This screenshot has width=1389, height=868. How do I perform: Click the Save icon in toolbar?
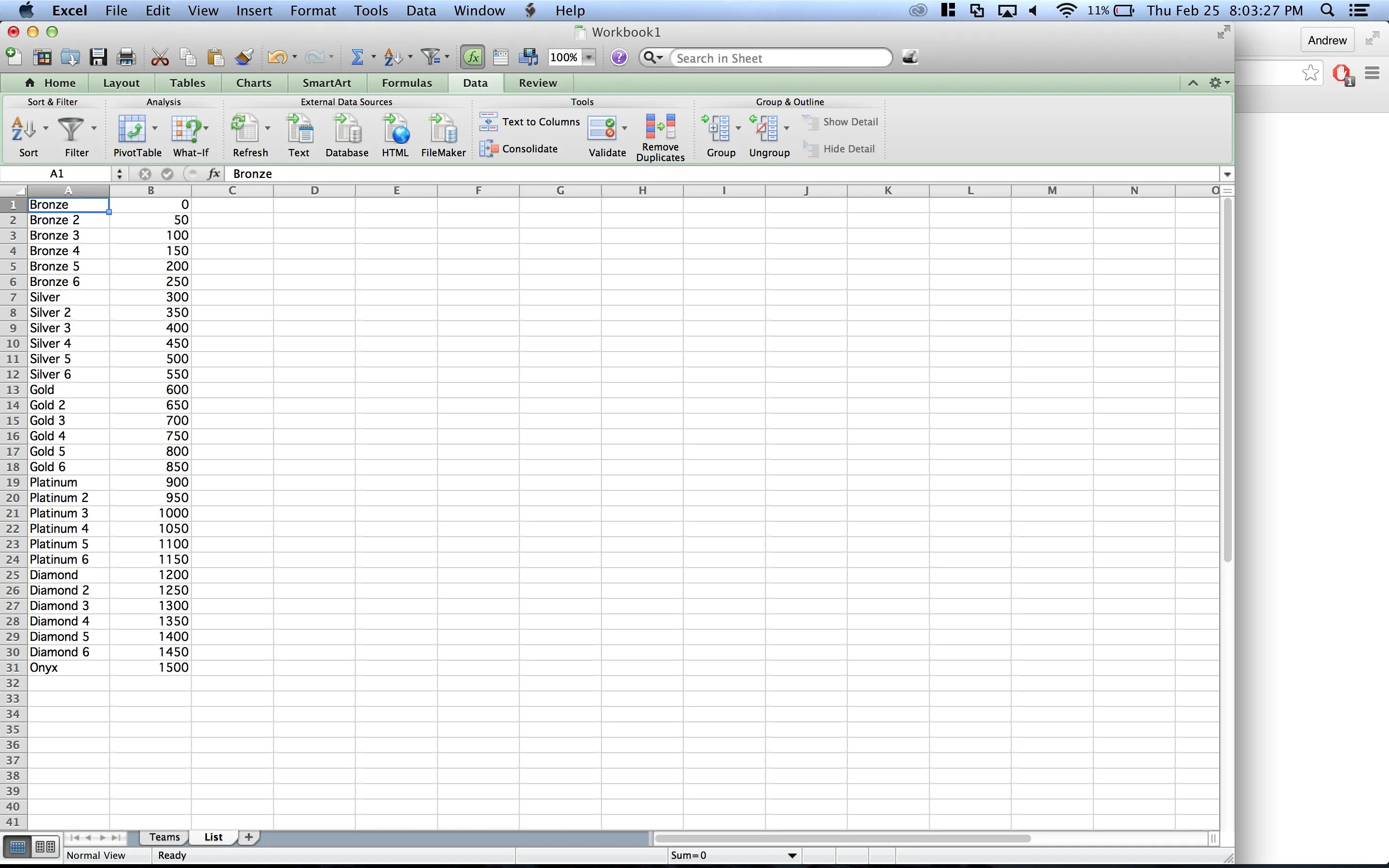pyautogui.click(x=98, y=57)
